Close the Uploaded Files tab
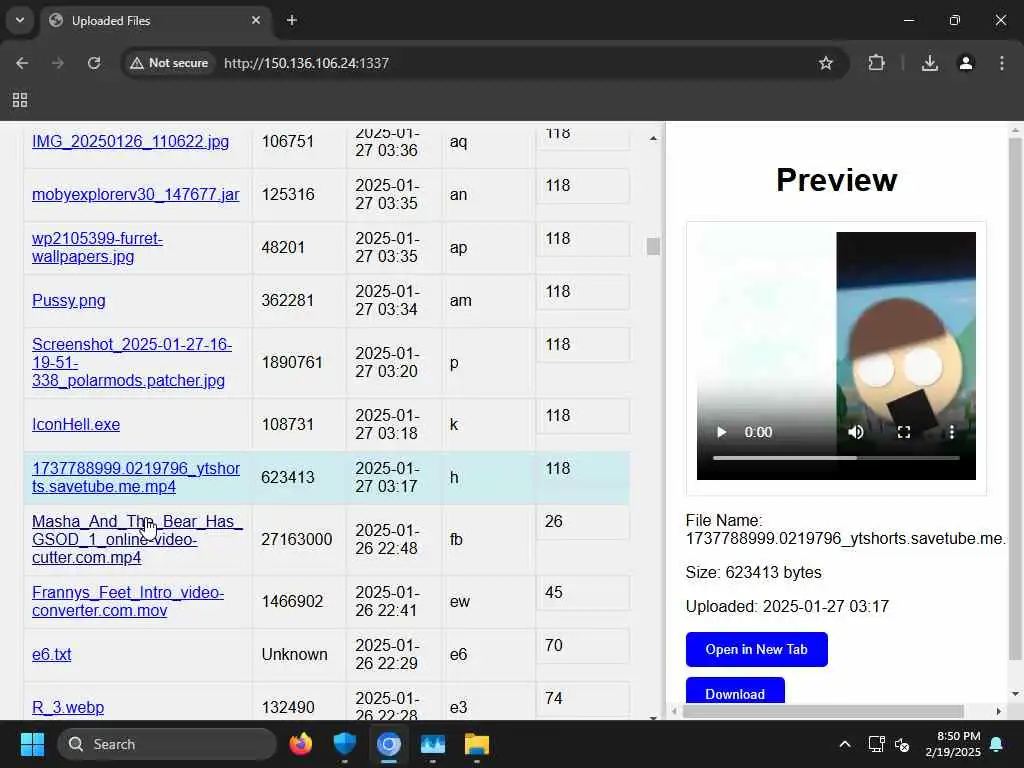The image size is (1024, 768). (256, 20)
